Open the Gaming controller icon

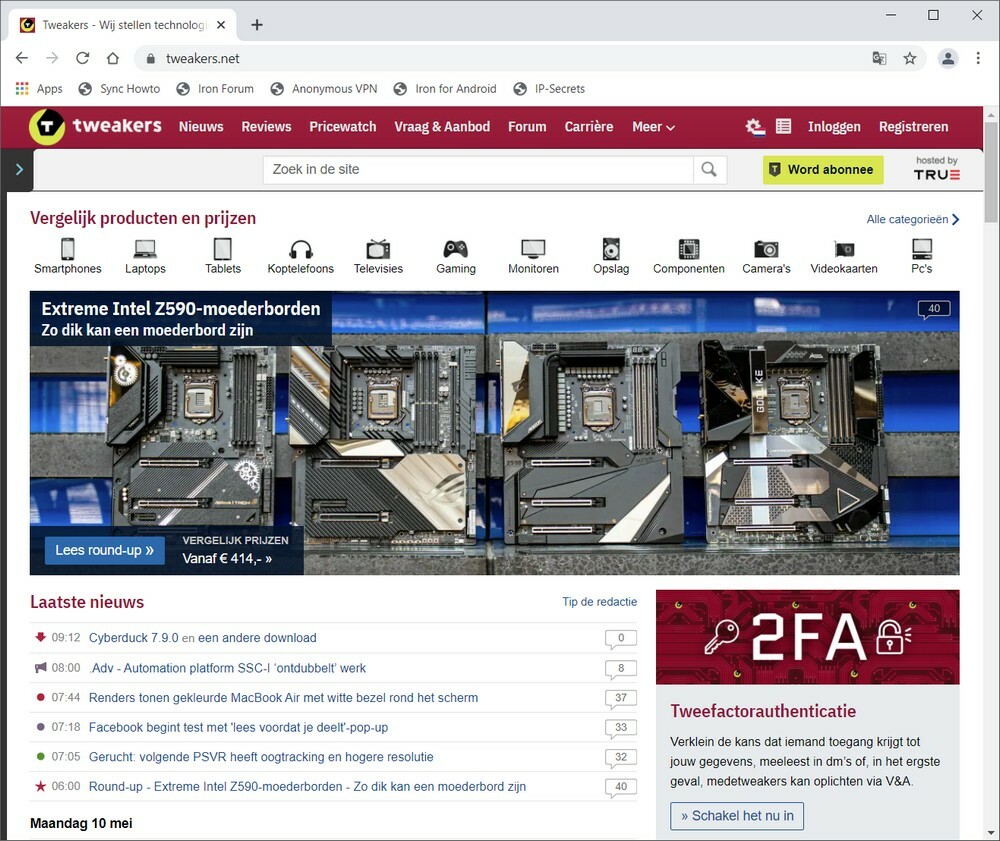point(455,249)
